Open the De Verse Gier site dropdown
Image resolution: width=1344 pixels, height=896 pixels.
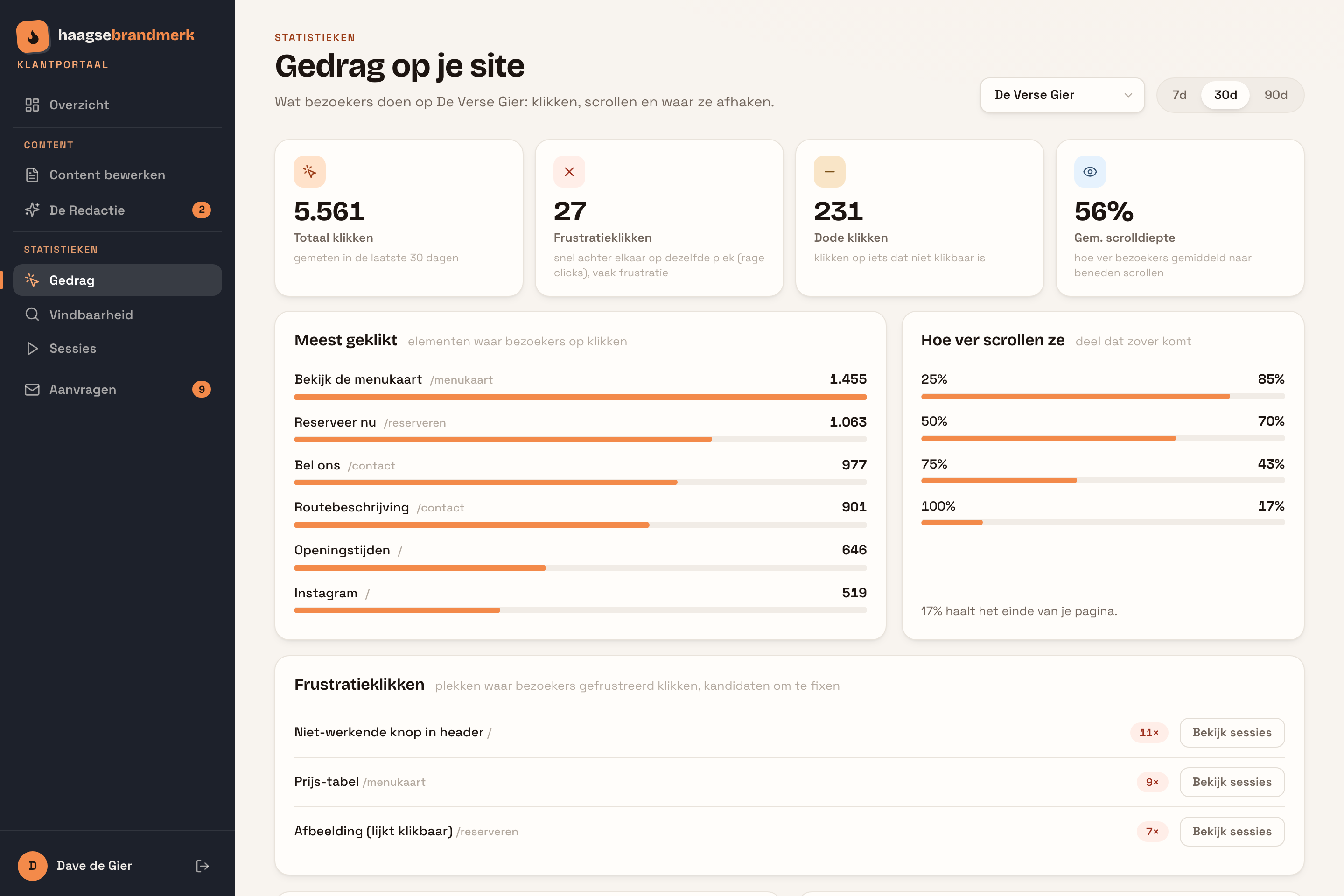tap(1062, 95)
